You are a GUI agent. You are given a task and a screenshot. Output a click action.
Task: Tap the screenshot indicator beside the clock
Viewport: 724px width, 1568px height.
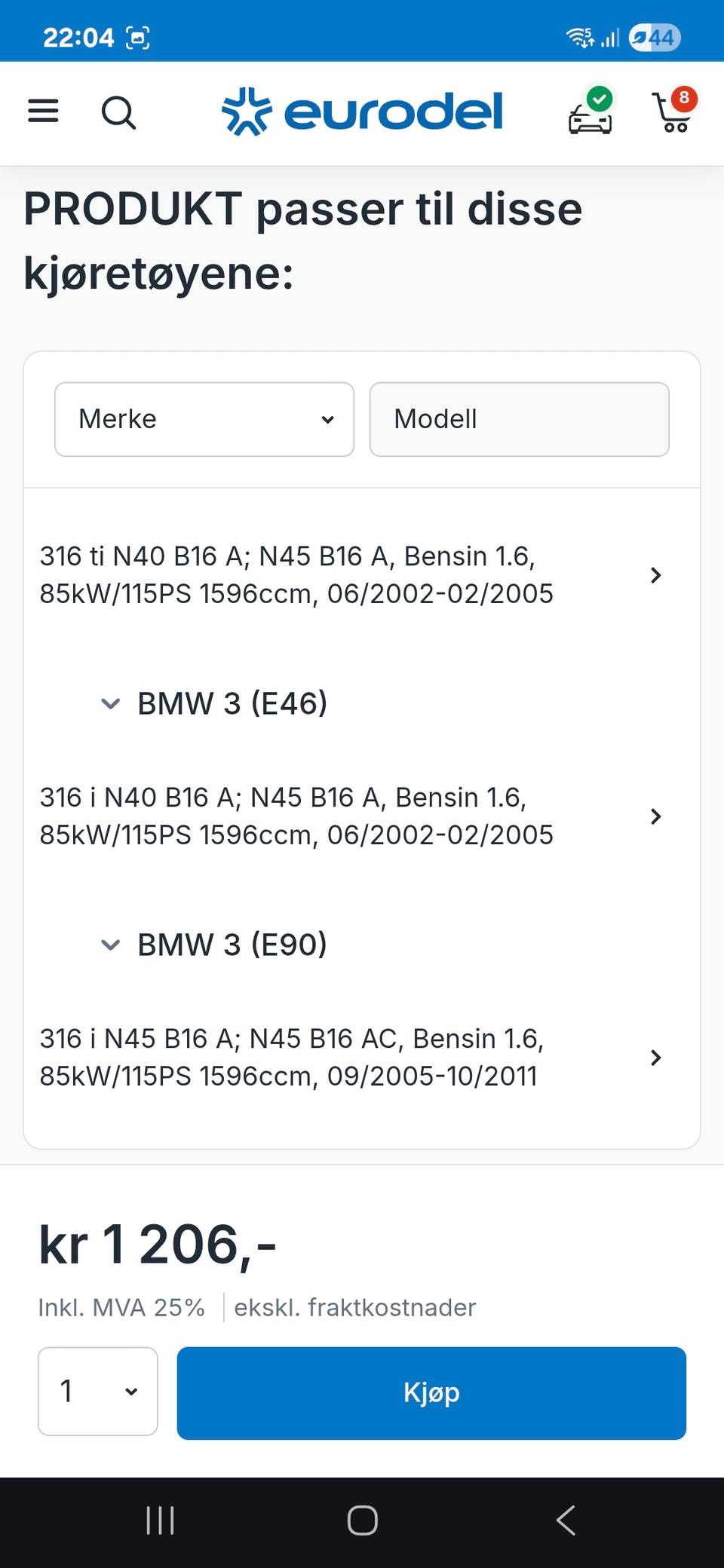(x=137, y=37)
